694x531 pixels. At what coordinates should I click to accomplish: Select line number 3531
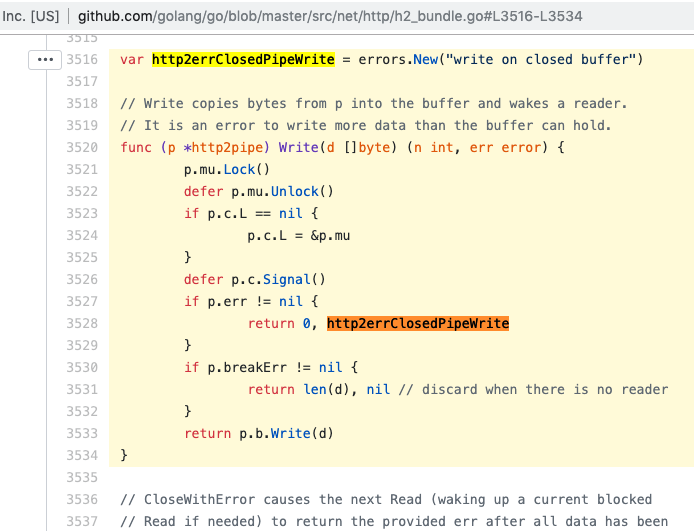tap(82, 389)
